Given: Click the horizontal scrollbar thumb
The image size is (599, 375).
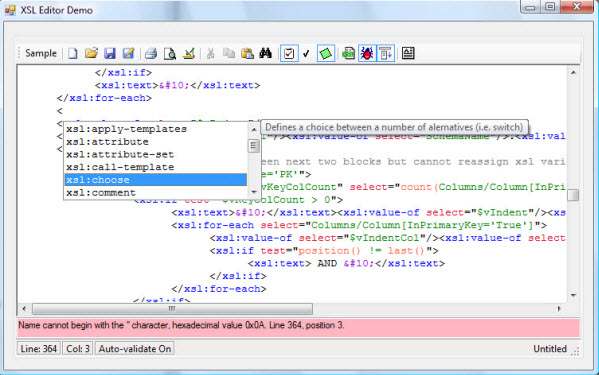Looking at the screenshot, I should tap(172, 309).
